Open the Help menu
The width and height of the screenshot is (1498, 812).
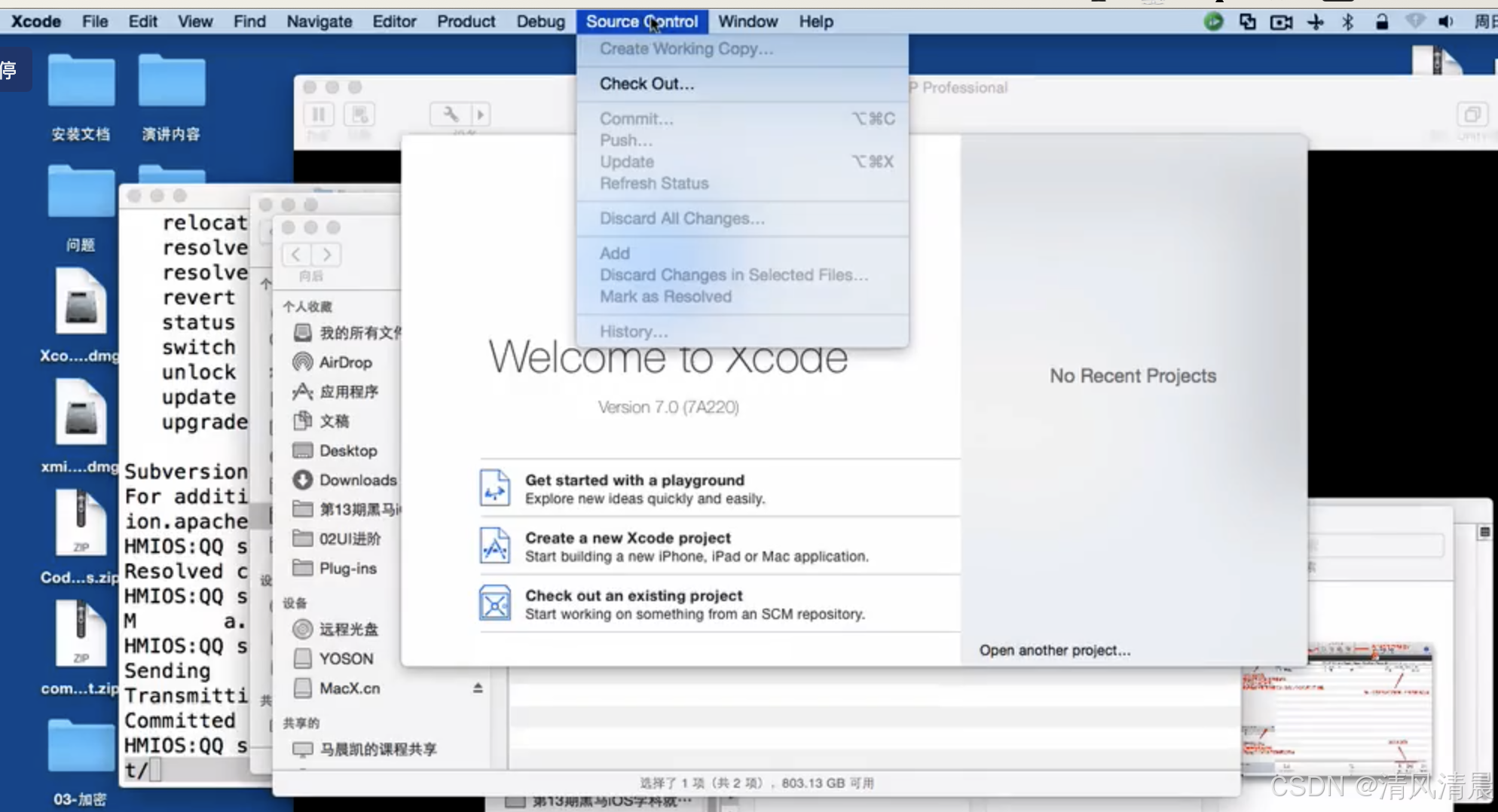[816, 21]
